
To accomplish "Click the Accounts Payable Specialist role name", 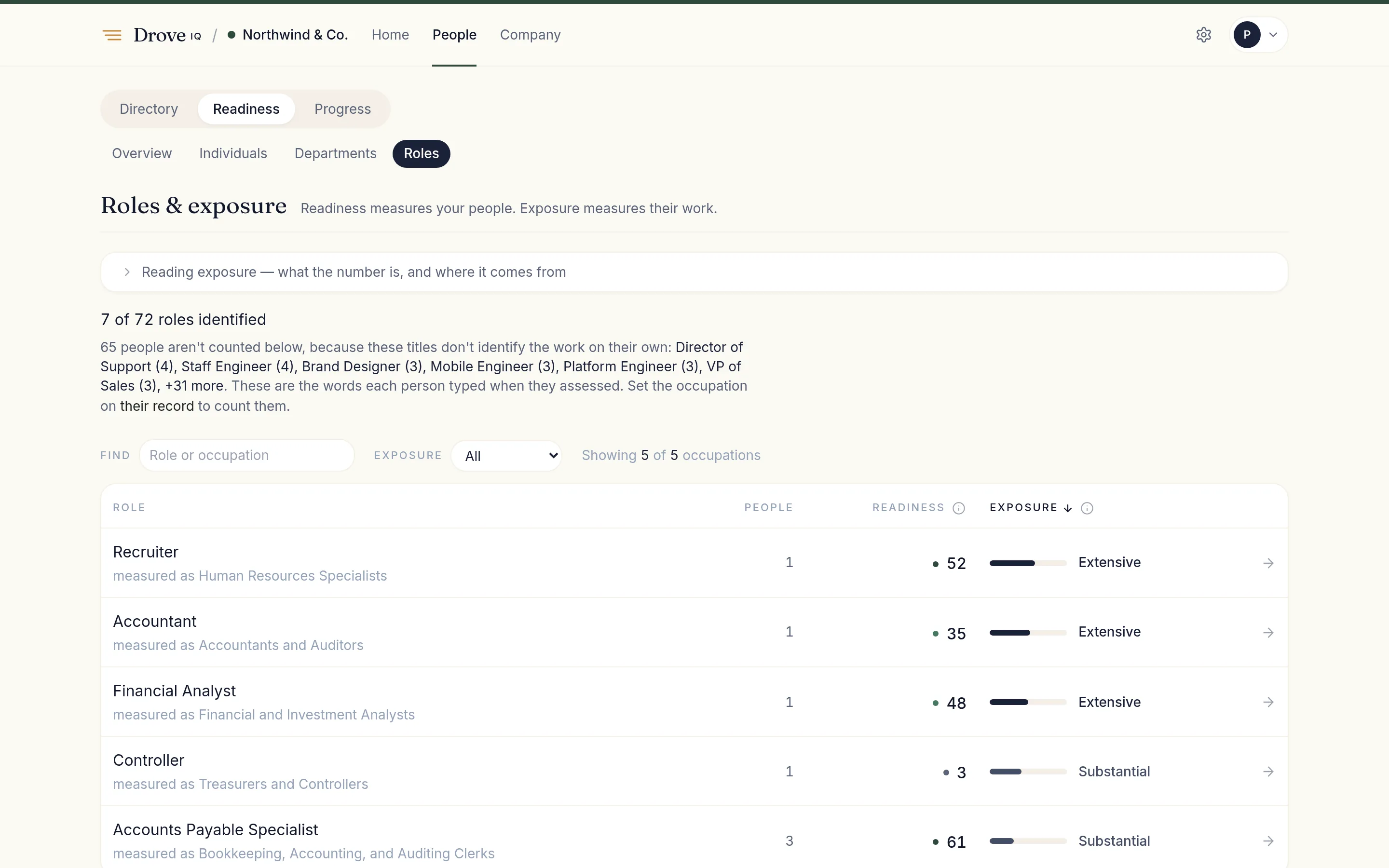I will point(215,830).
